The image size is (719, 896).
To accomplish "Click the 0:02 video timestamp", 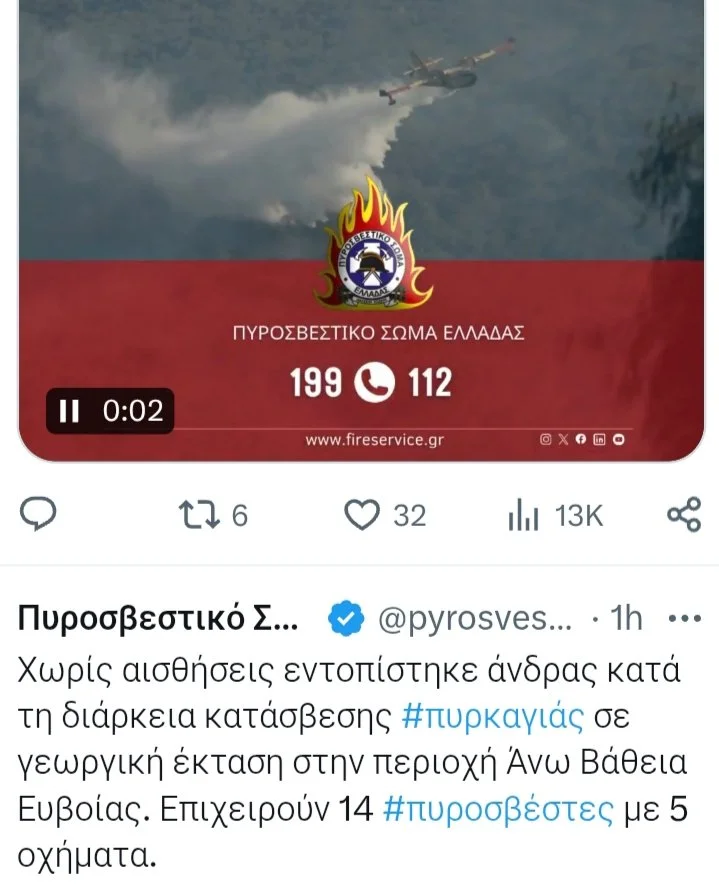I will (133, 410).
